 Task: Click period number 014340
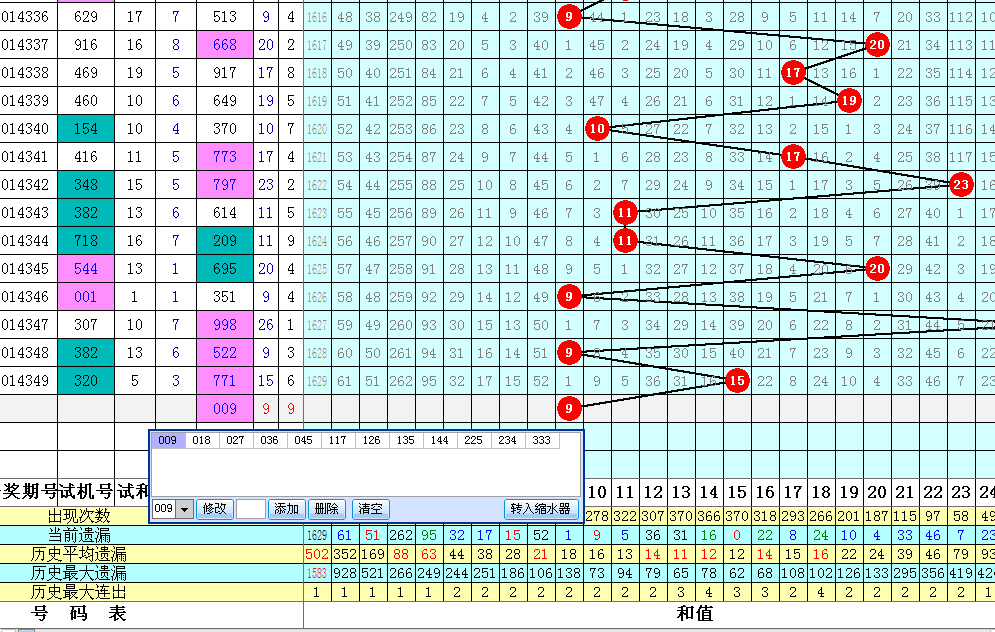(x=25, y=129)
